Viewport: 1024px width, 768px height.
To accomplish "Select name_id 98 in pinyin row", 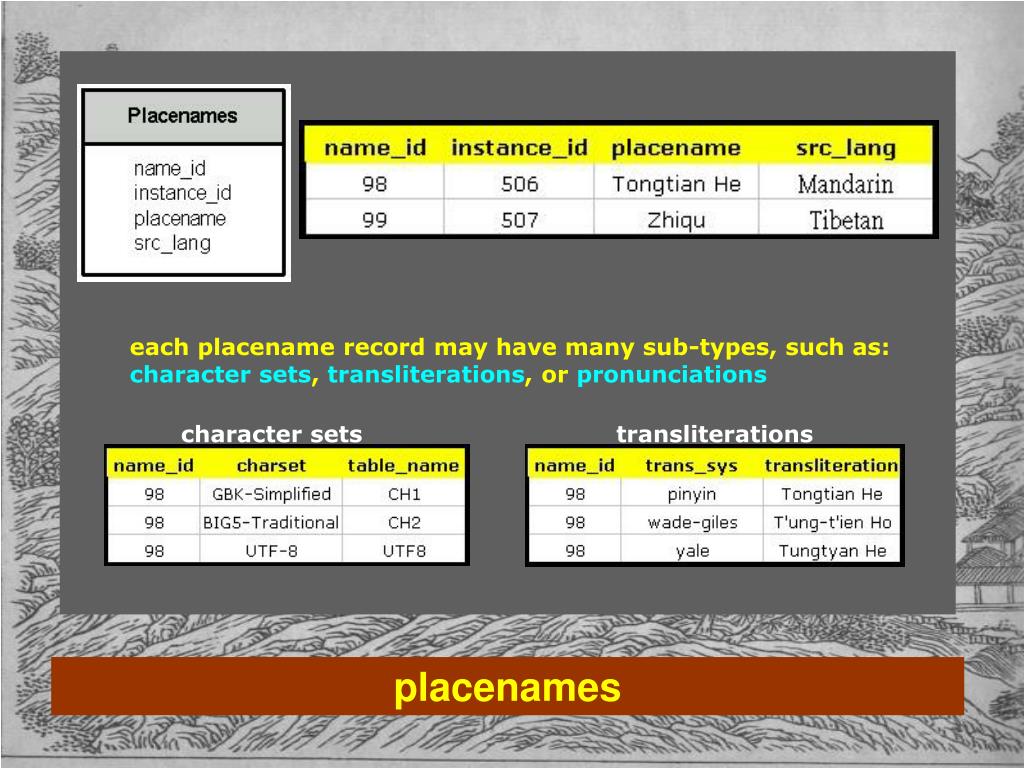I will [575, 494].
